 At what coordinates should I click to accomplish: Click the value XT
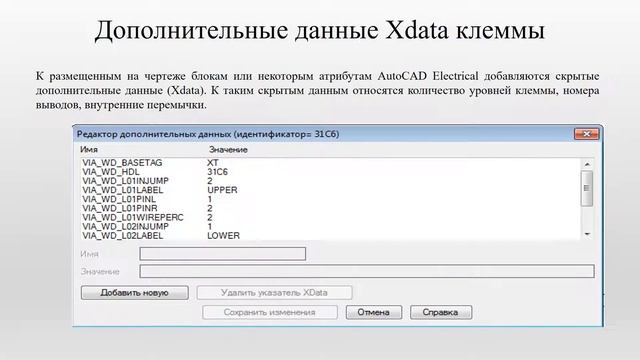pos(213,162)
